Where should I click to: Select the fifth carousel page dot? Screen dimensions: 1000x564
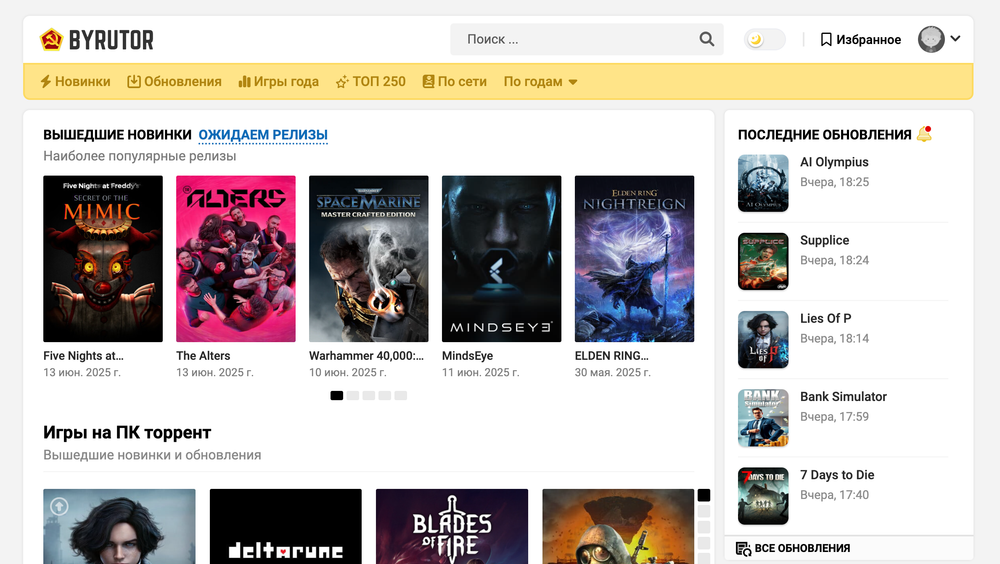coord(401,396)
